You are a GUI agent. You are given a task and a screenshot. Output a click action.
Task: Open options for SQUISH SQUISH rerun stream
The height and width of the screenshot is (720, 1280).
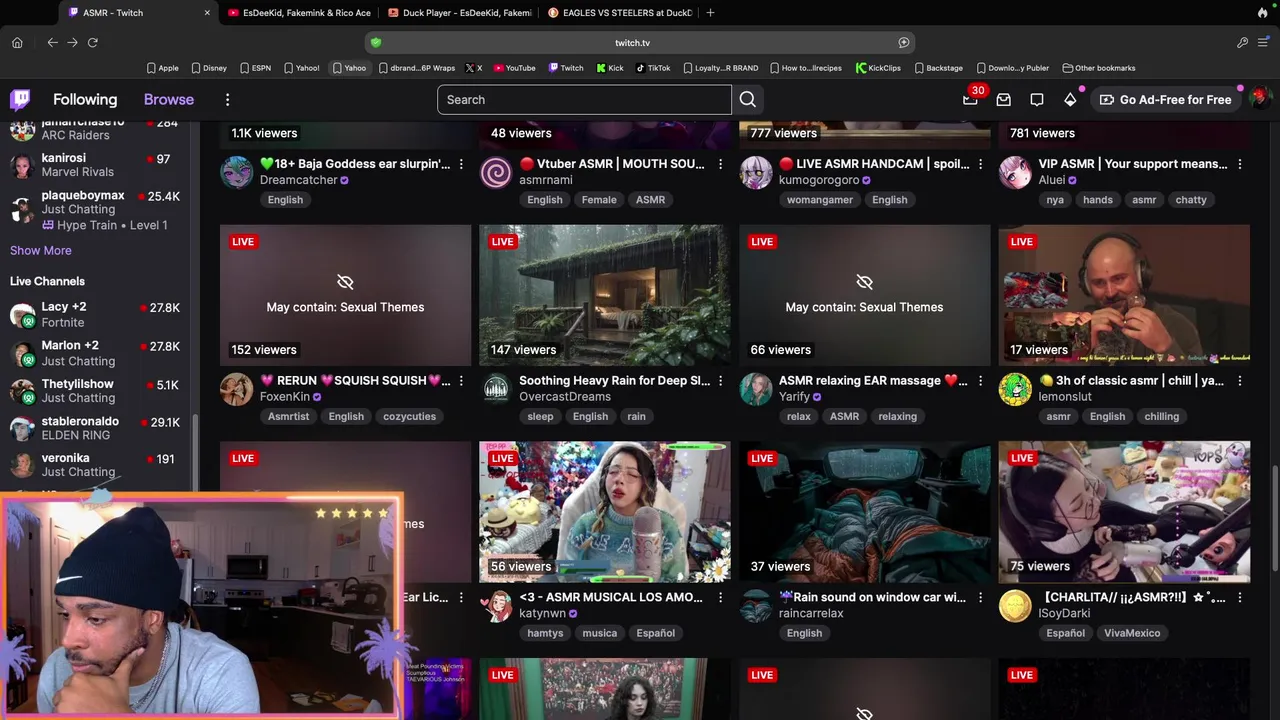coord(461,381)
